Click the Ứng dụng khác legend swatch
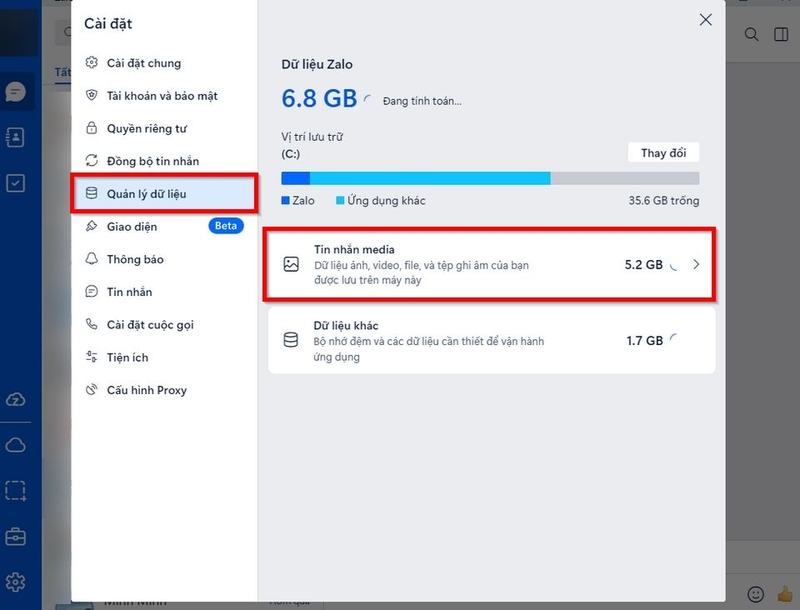The image size is (800, 610). 340,200
